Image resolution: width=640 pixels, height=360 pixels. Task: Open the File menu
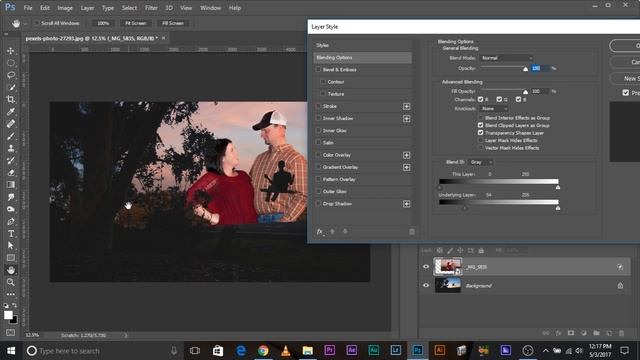click(x=28, y=8)
